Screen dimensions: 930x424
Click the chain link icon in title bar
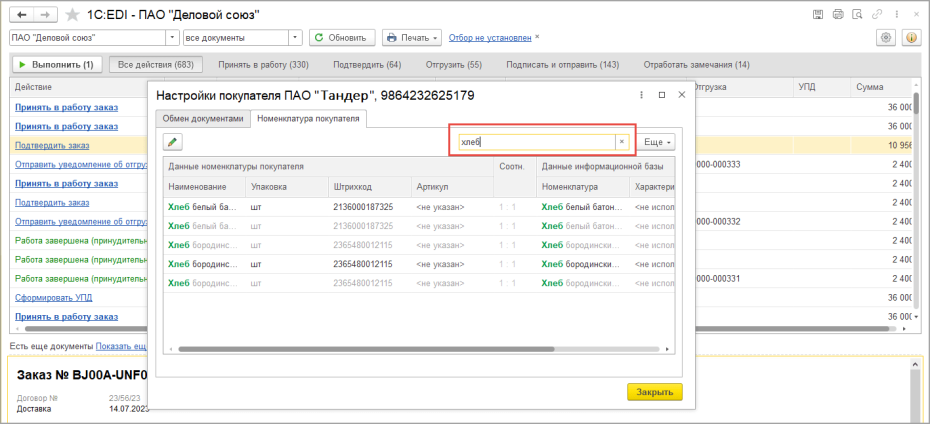pyautogui.click(x=877, y=14)
